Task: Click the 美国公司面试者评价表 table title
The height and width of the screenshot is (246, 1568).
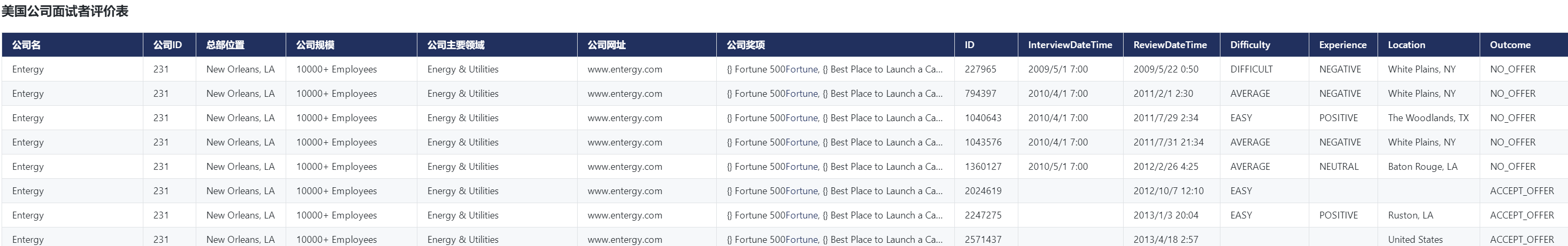Action: (x=65, y=12)
